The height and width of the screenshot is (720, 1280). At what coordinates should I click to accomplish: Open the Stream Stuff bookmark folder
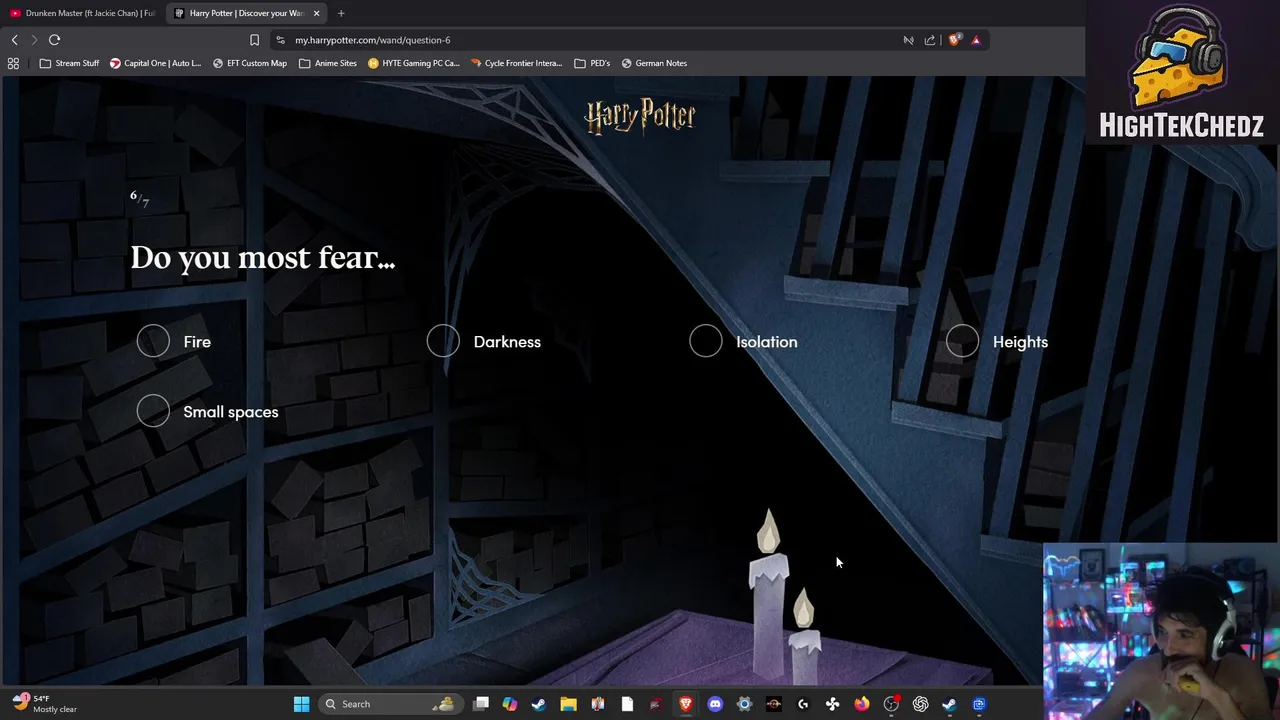[x=69, y=63]
